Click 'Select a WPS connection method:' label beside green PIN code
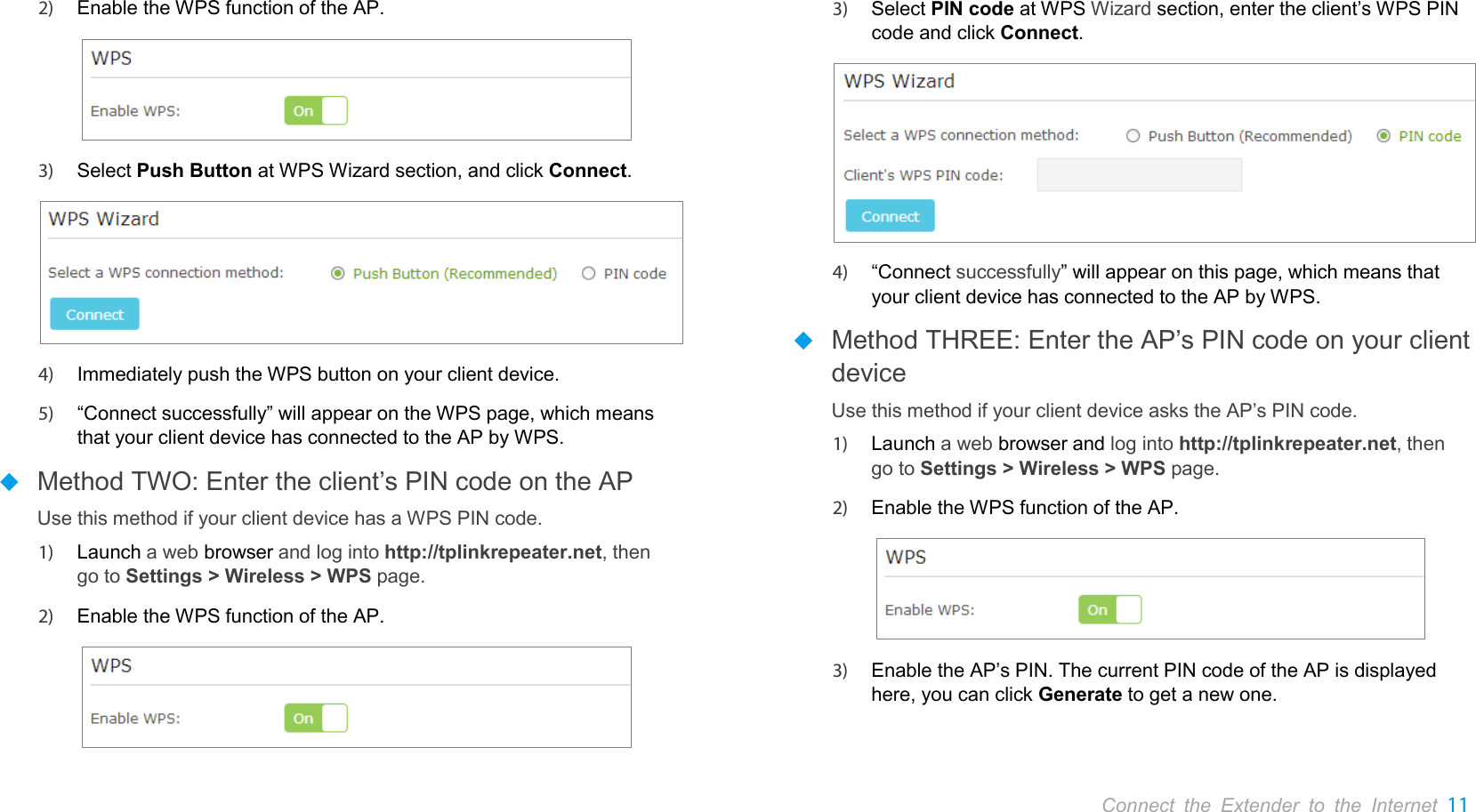 coord(961,135)
